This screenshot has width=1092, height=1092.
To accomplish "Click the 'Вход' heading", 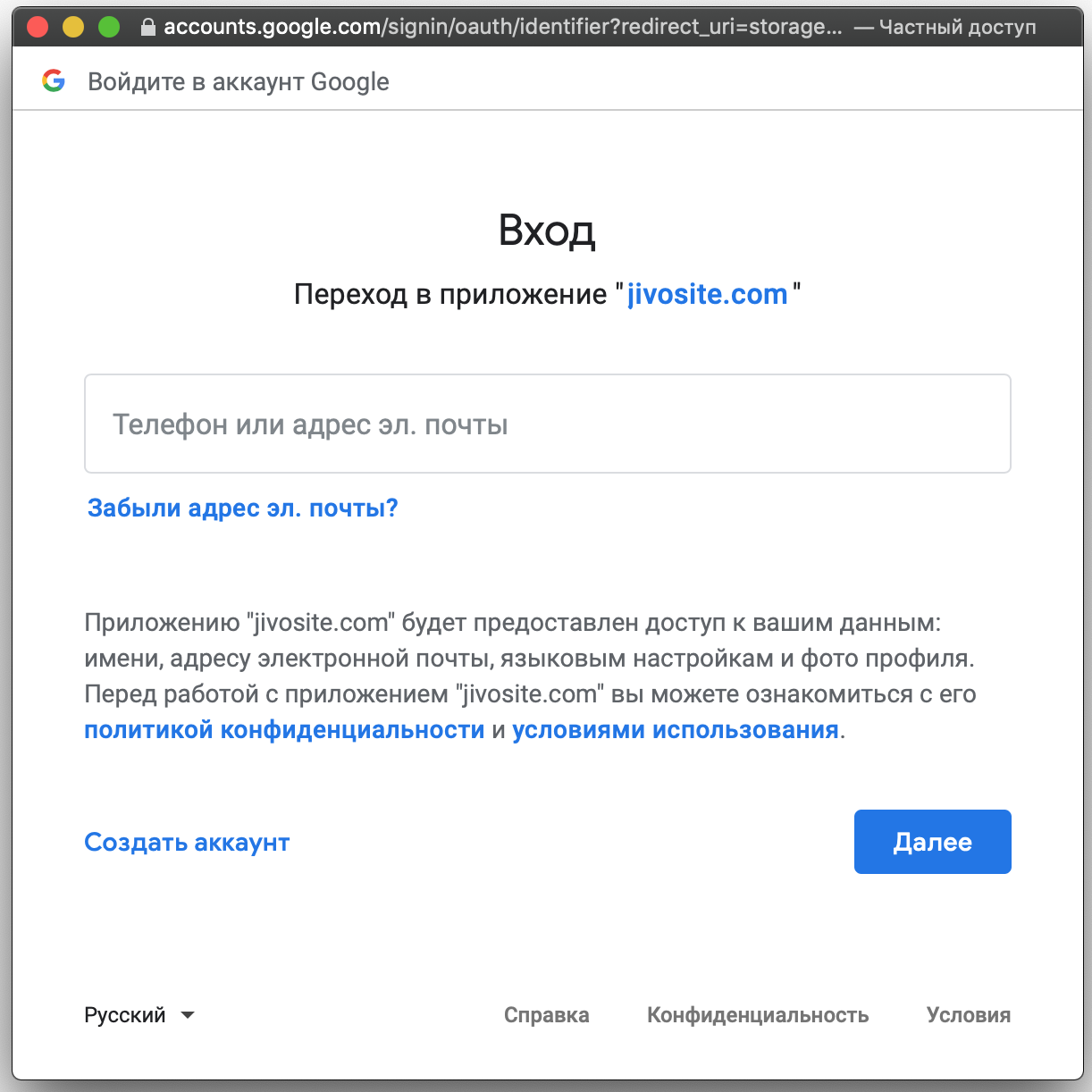I will [x=547, y=231].
